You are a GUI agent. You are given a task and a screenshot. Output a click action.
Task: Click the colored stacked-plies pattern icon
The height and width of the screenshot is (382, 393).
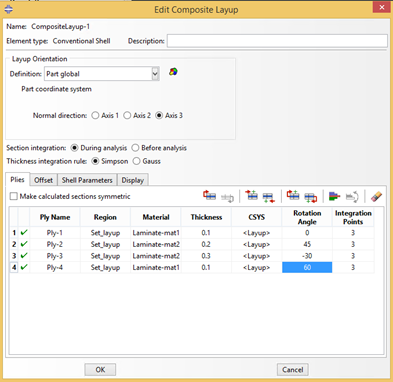click(x=334, y=196)
